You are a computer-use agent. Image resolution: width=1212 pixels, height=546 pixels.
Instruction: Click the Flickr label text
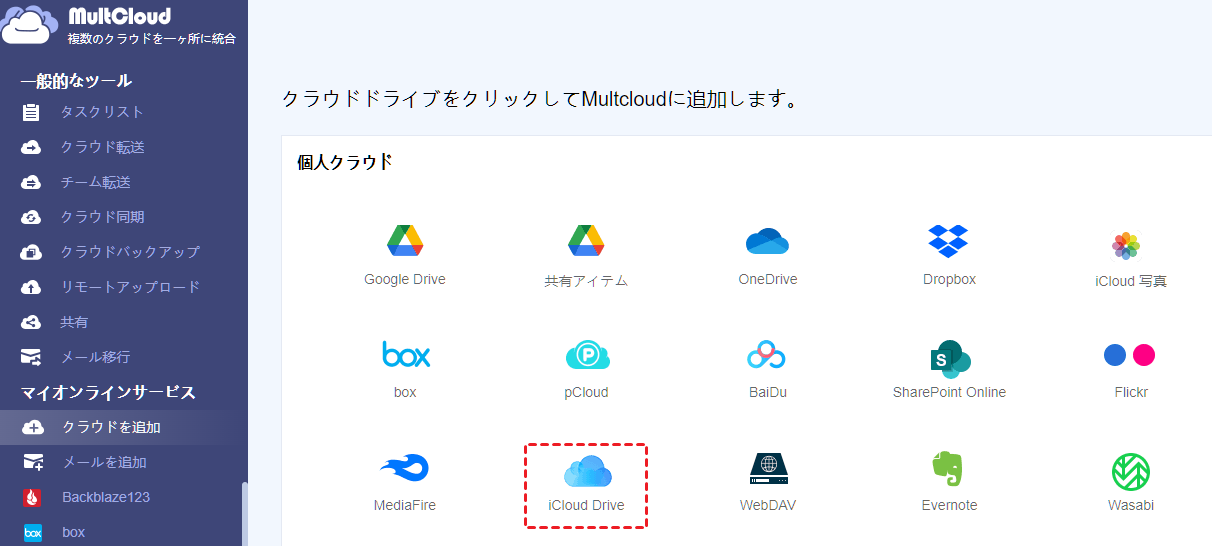pyautogui.click(x=1131, y=392)
